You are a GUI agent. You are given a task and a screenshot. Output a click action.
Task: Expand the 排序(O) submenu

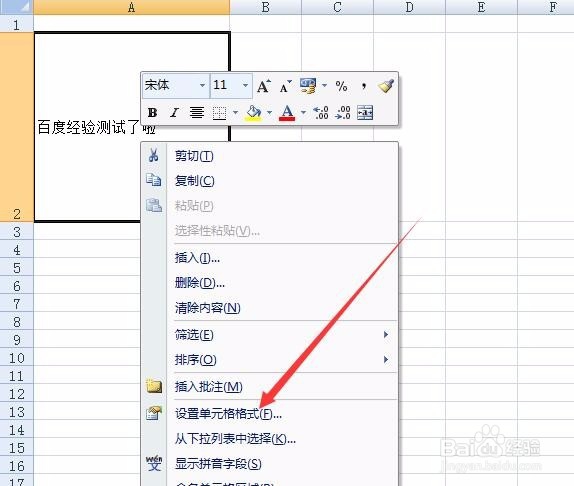(x=270, y=360)
